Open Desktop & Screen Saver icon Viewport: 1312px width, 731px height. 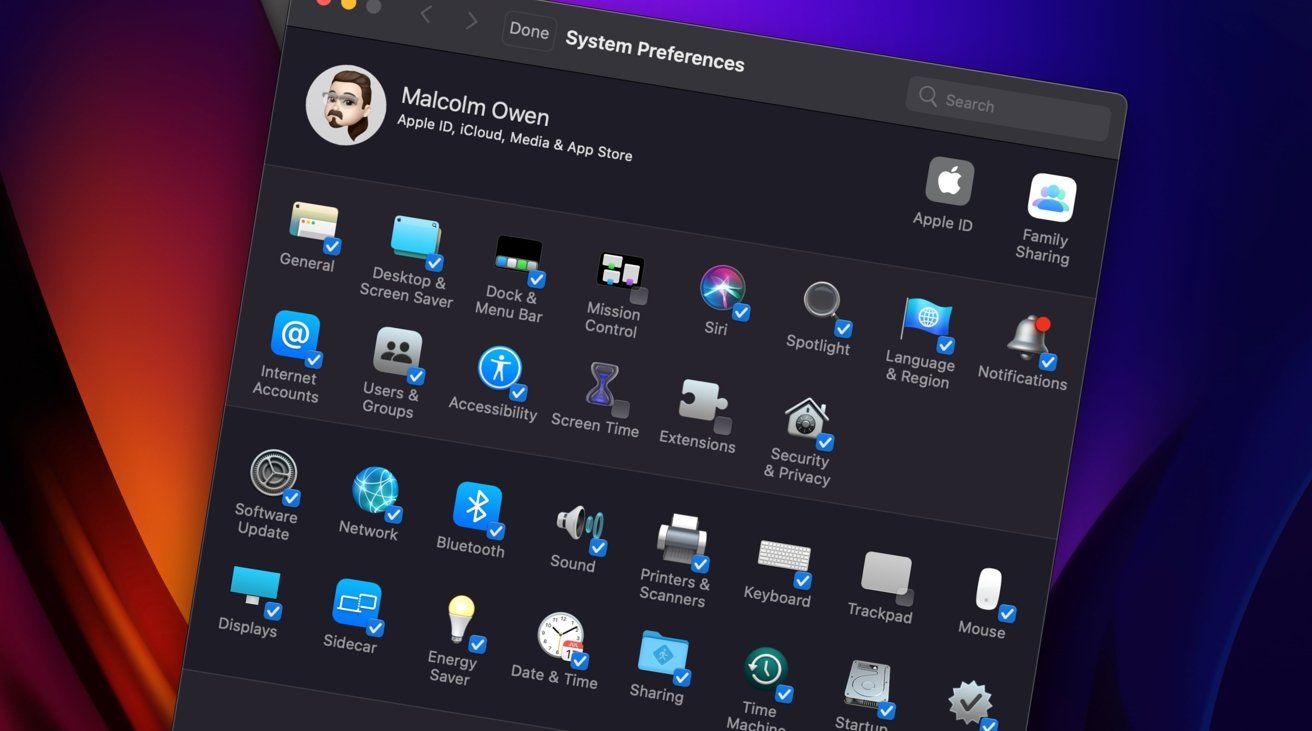tap(415, 240)
